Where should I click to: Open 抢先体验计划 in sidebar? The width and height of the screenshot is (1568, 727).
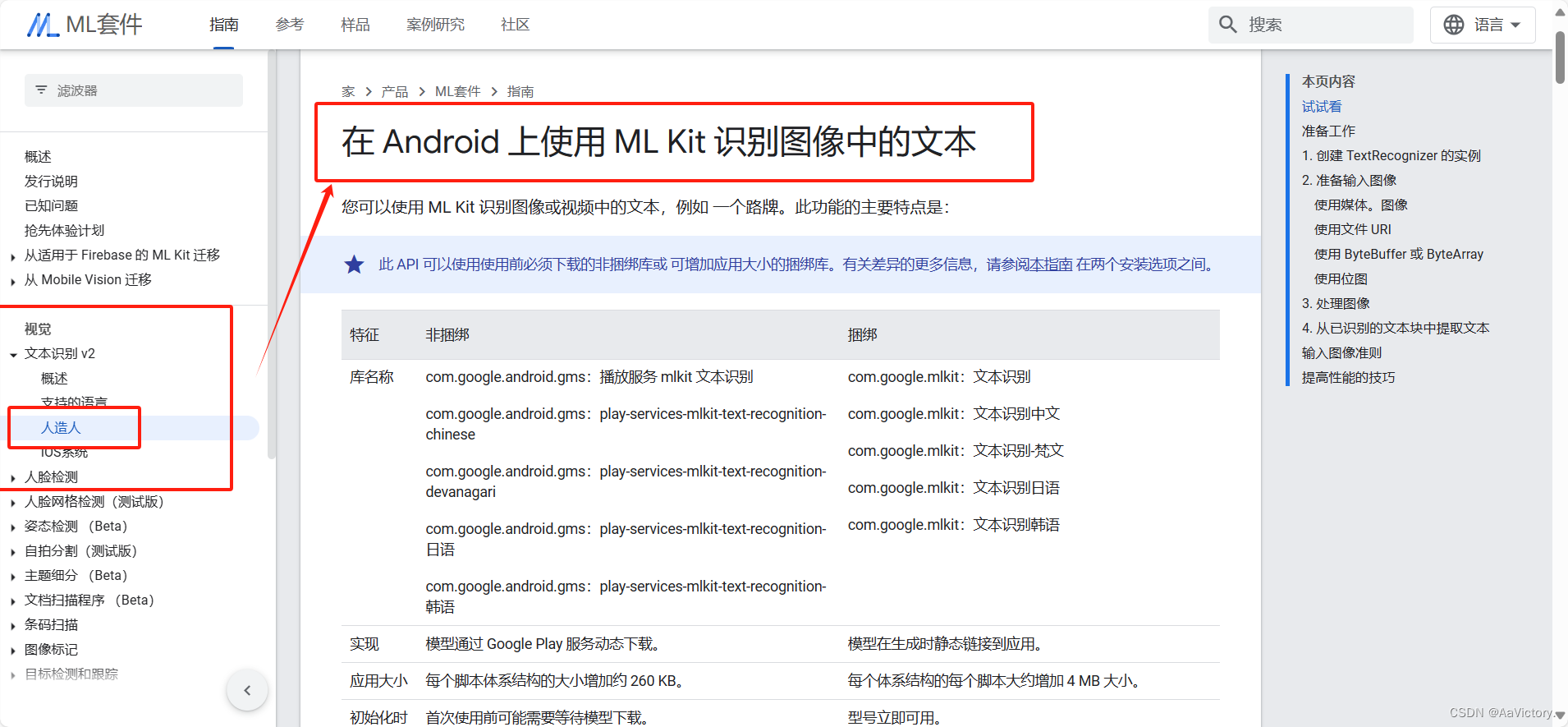(x=64, y=231)
